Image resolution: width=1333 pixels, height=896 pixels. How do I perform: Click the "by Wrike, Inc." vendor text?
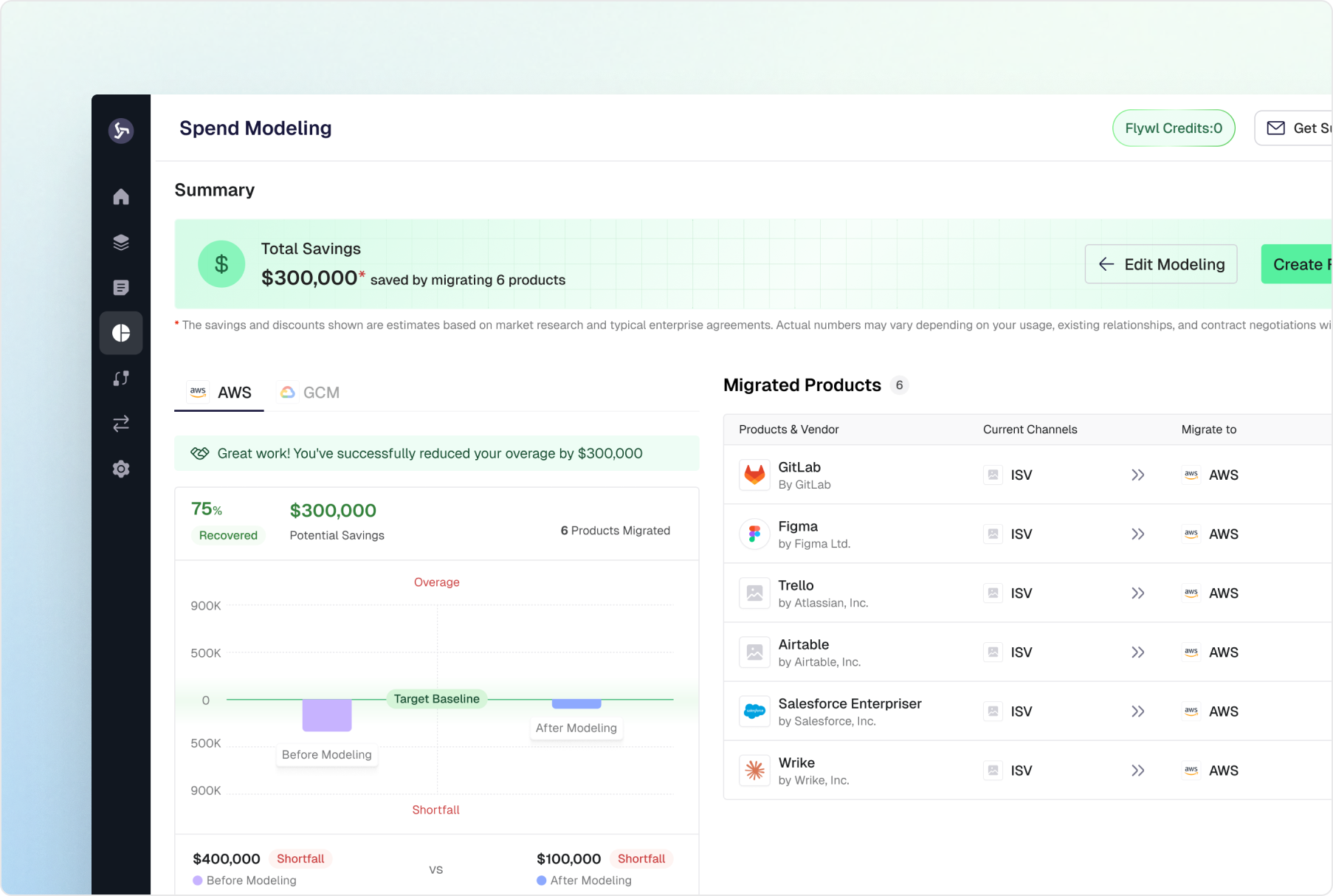point(813,780)
